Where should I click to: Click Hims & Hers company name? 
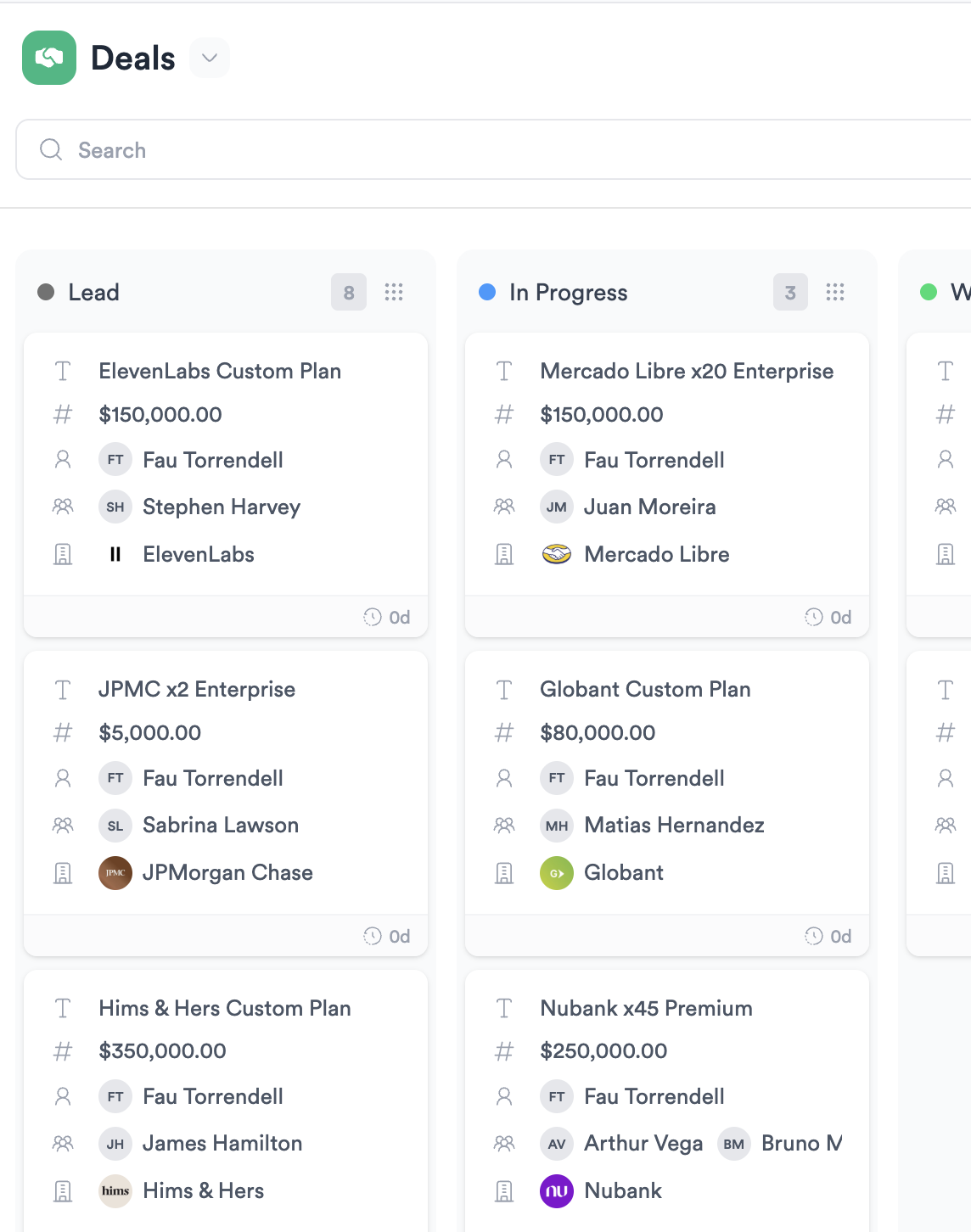[204, 1190]
